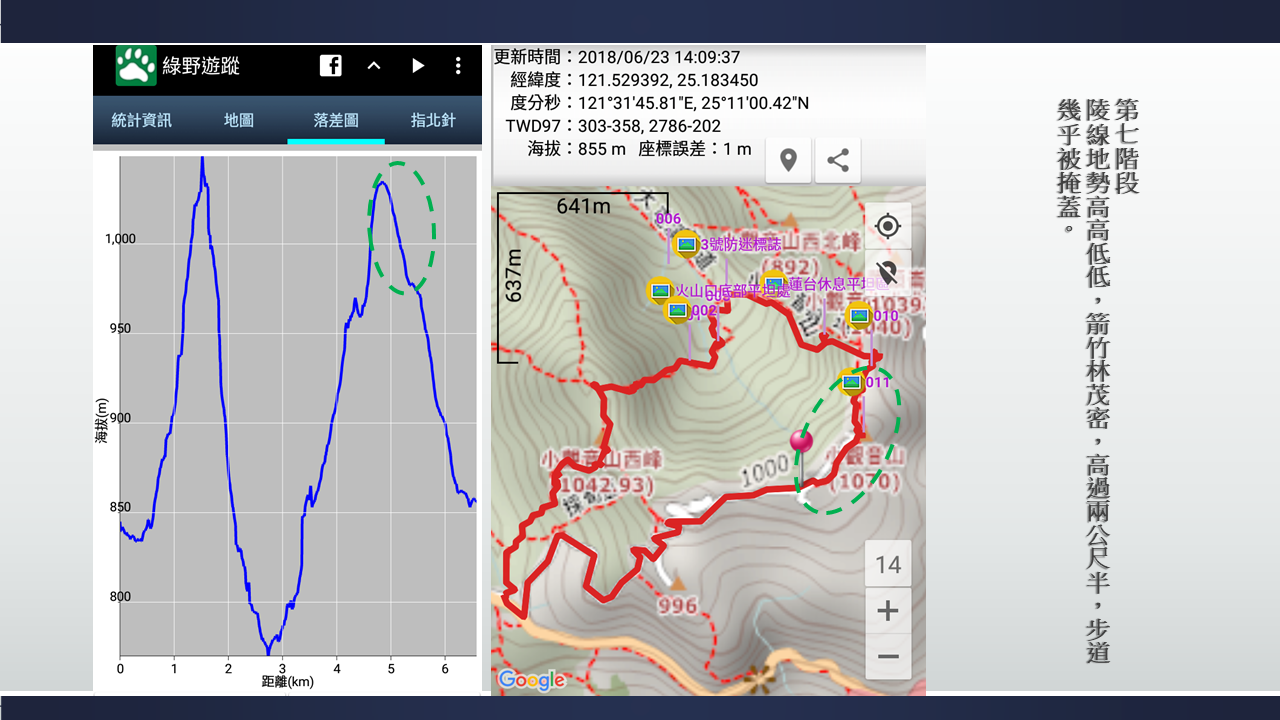Click the 更新時間 2018/06/23 timestamp line
The width and height of the screenshot is (1280, 720).
(x=617, y=57)
